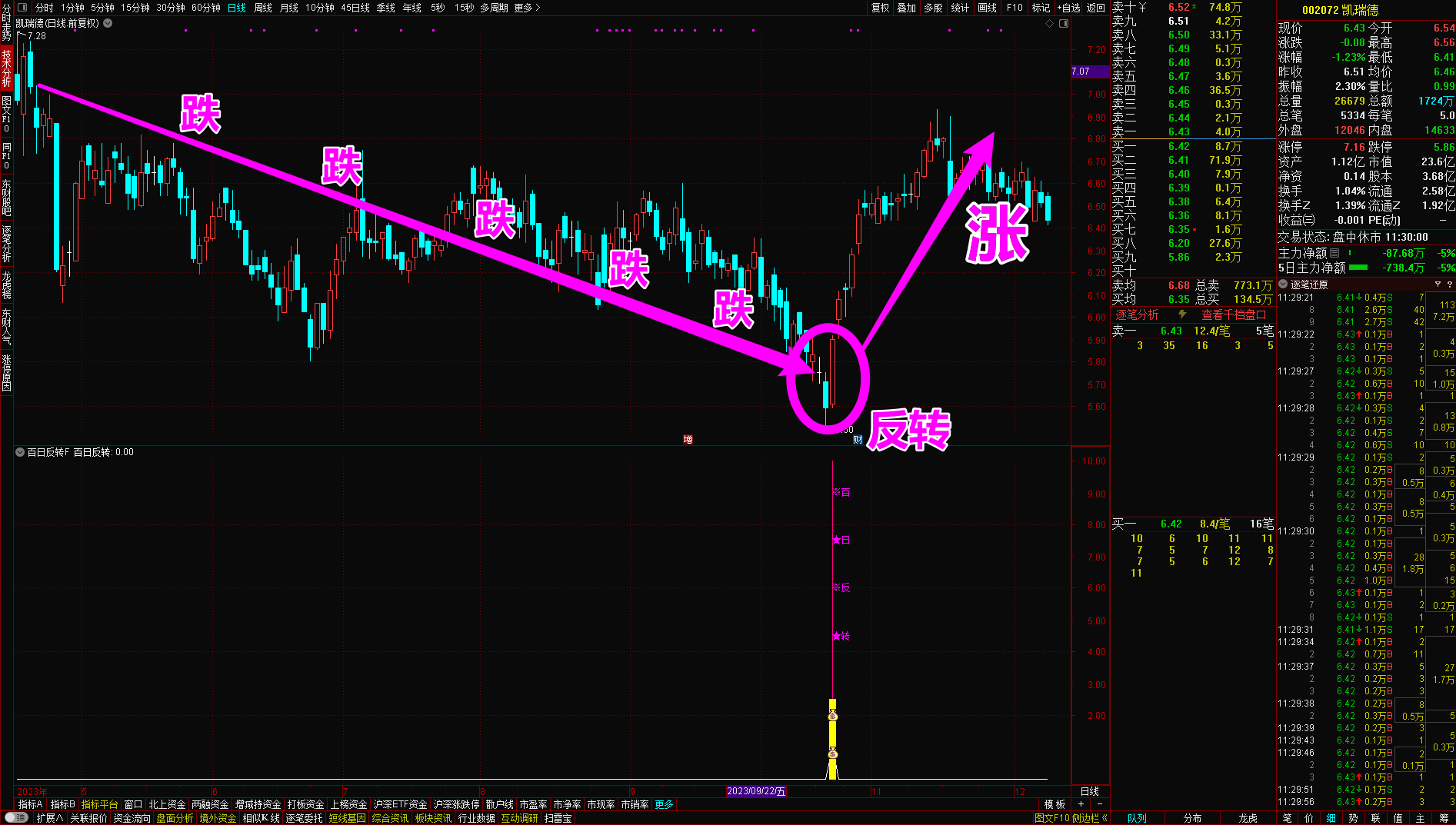The image size is (1456, 825).
Task: Click the lightning icon next to 逐笔分析
Action: coord(1182,314)
